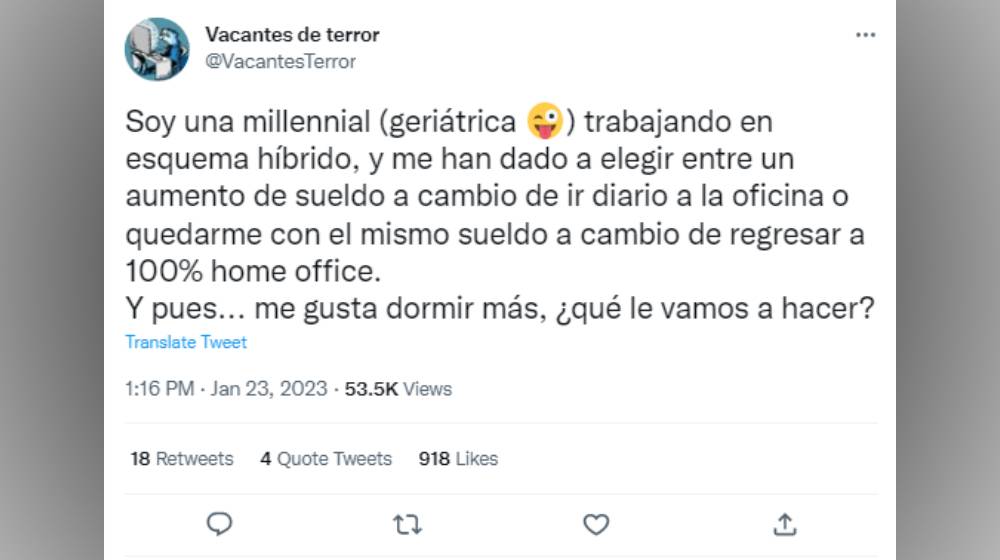
Task: Click the Translate Tweet link
Action: pyautogui.click(x=186, y=342)
